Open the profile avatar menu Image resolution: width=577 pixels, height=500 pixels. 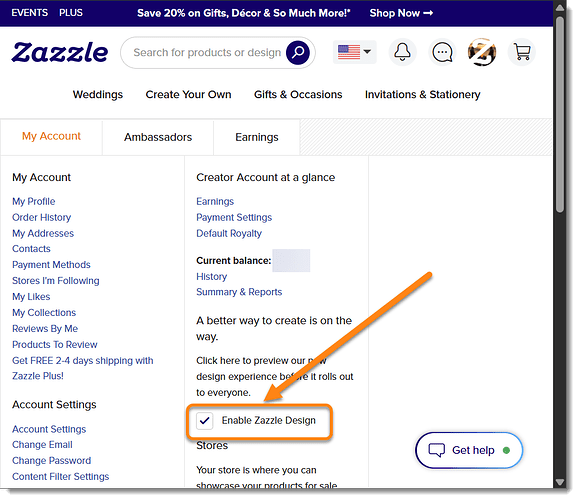[482, 52]
